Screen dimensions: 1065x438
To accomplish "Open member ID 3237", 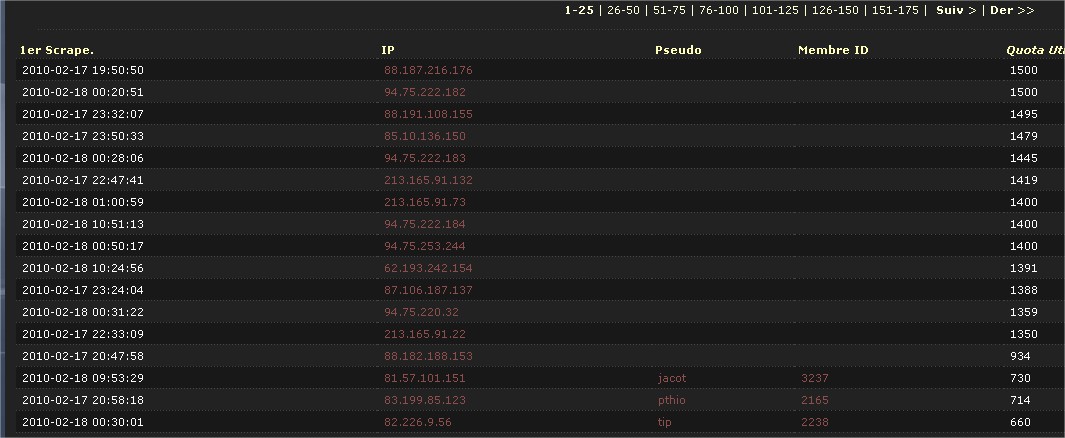I will tap(814, 378).
